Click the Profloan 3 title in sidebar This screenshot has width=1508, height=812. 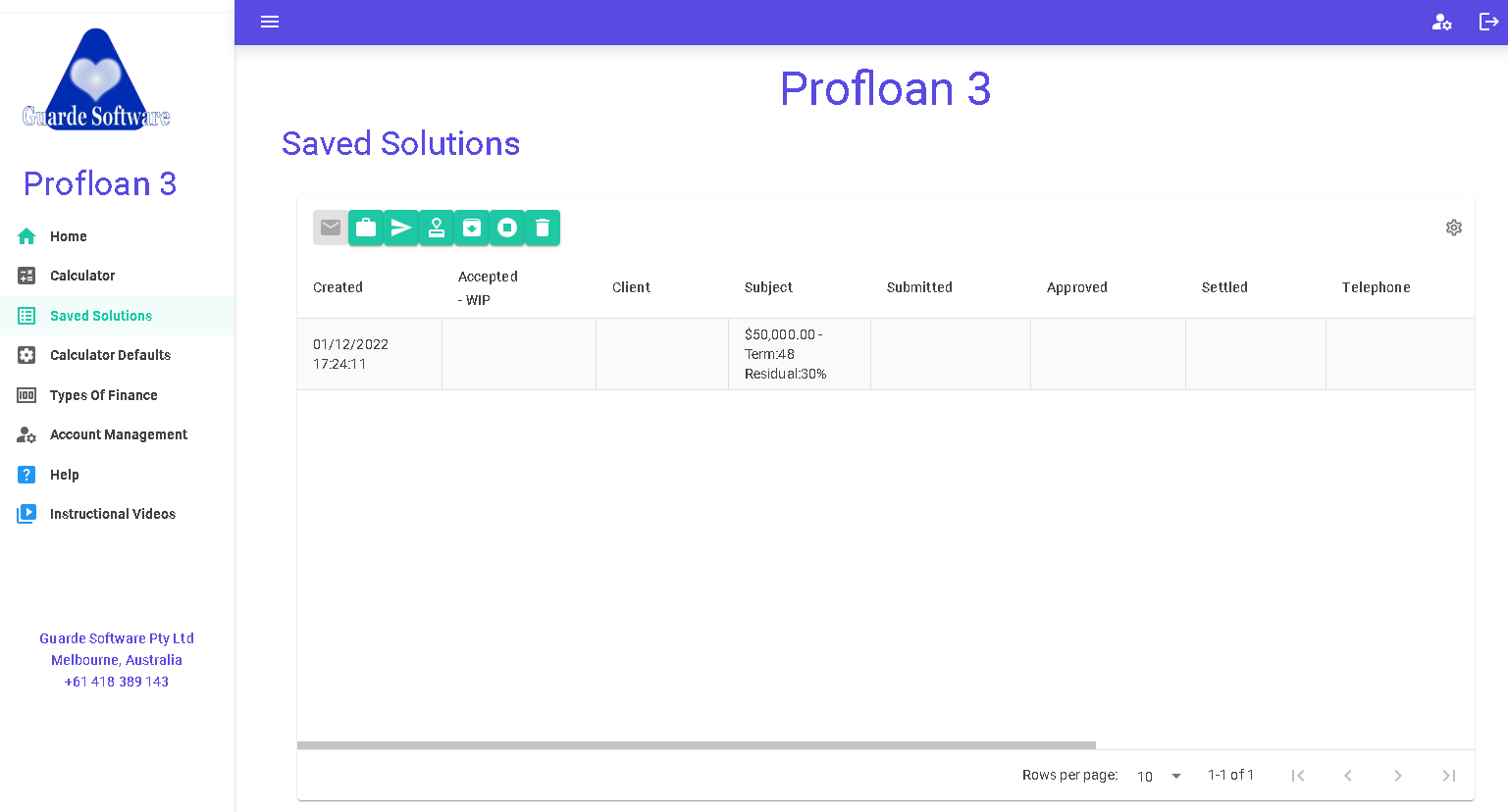click(100, 183)
